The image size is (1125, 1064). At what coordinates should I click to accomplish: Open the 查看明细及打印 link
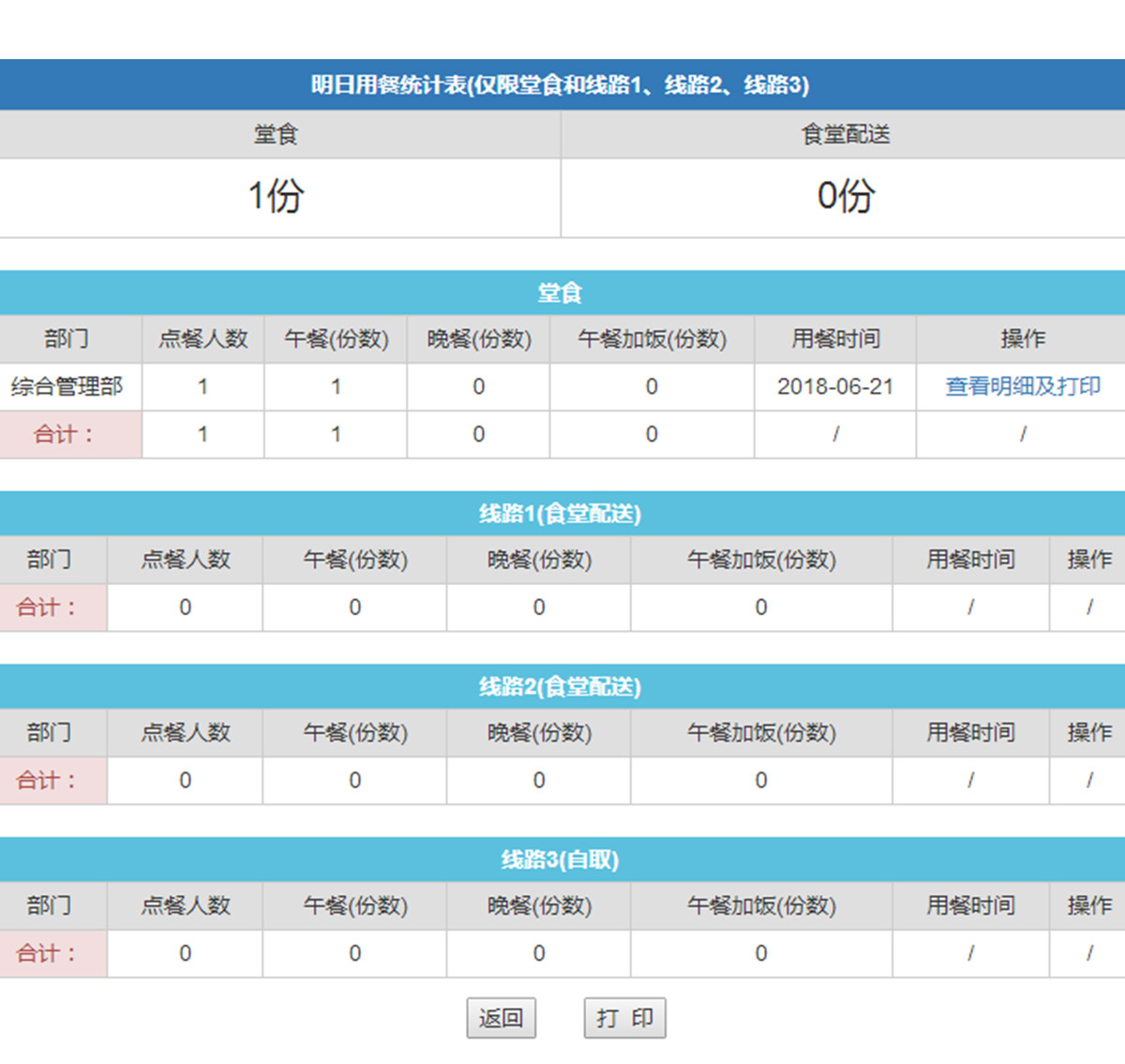(x=1022, y=386)
